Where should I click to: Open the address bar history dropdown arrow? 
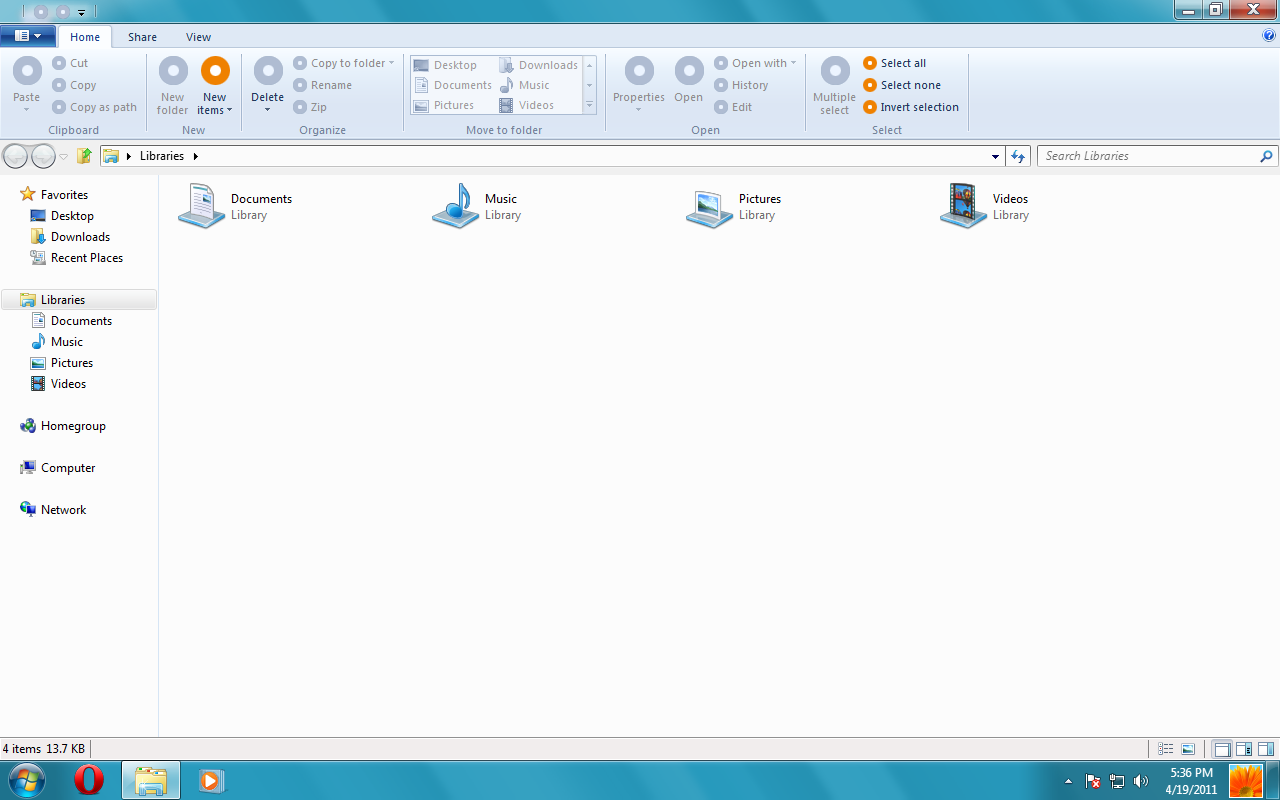995,156
